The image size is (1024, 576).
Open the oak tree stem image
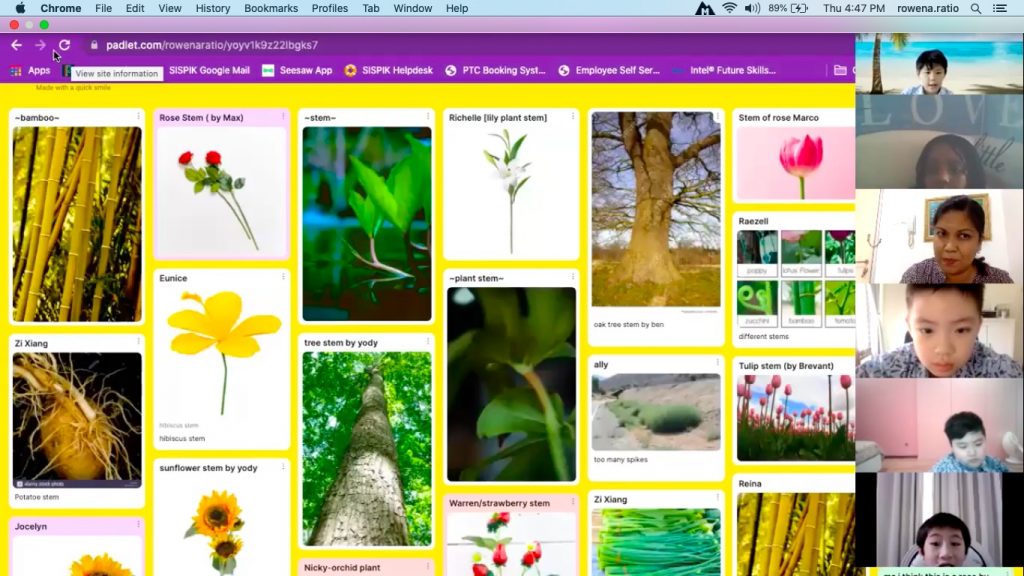point(655,208)
